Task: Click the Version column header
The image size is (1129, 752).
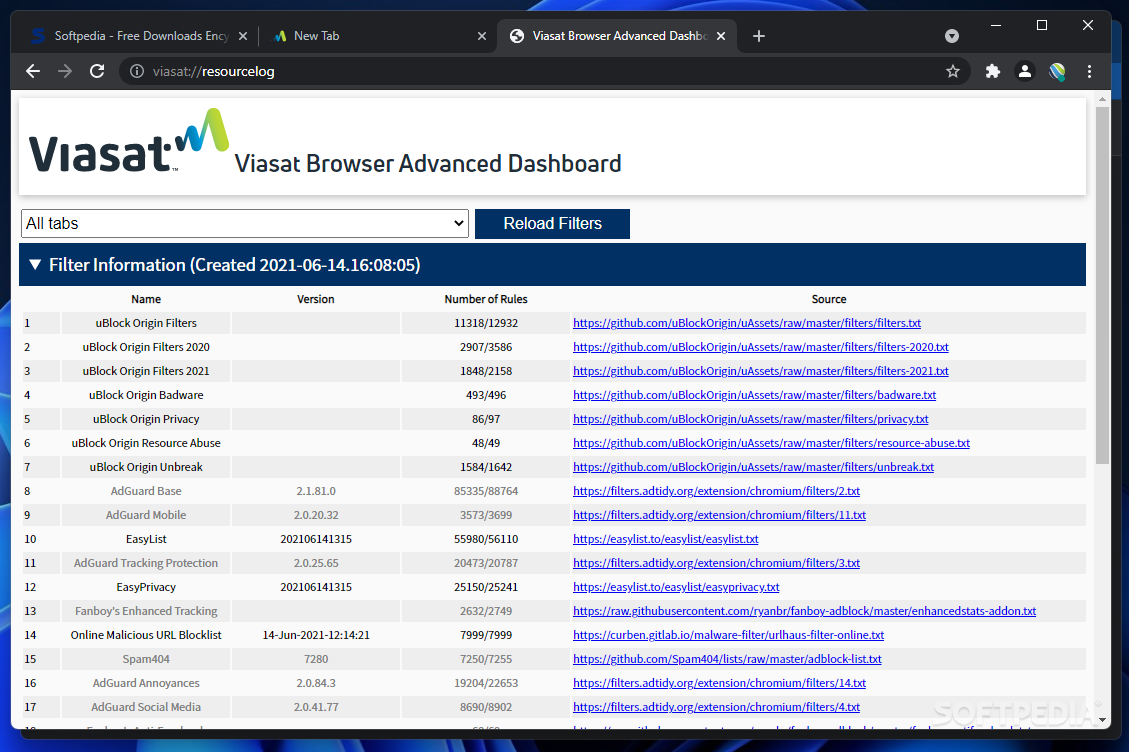Action: pos(315,299)
